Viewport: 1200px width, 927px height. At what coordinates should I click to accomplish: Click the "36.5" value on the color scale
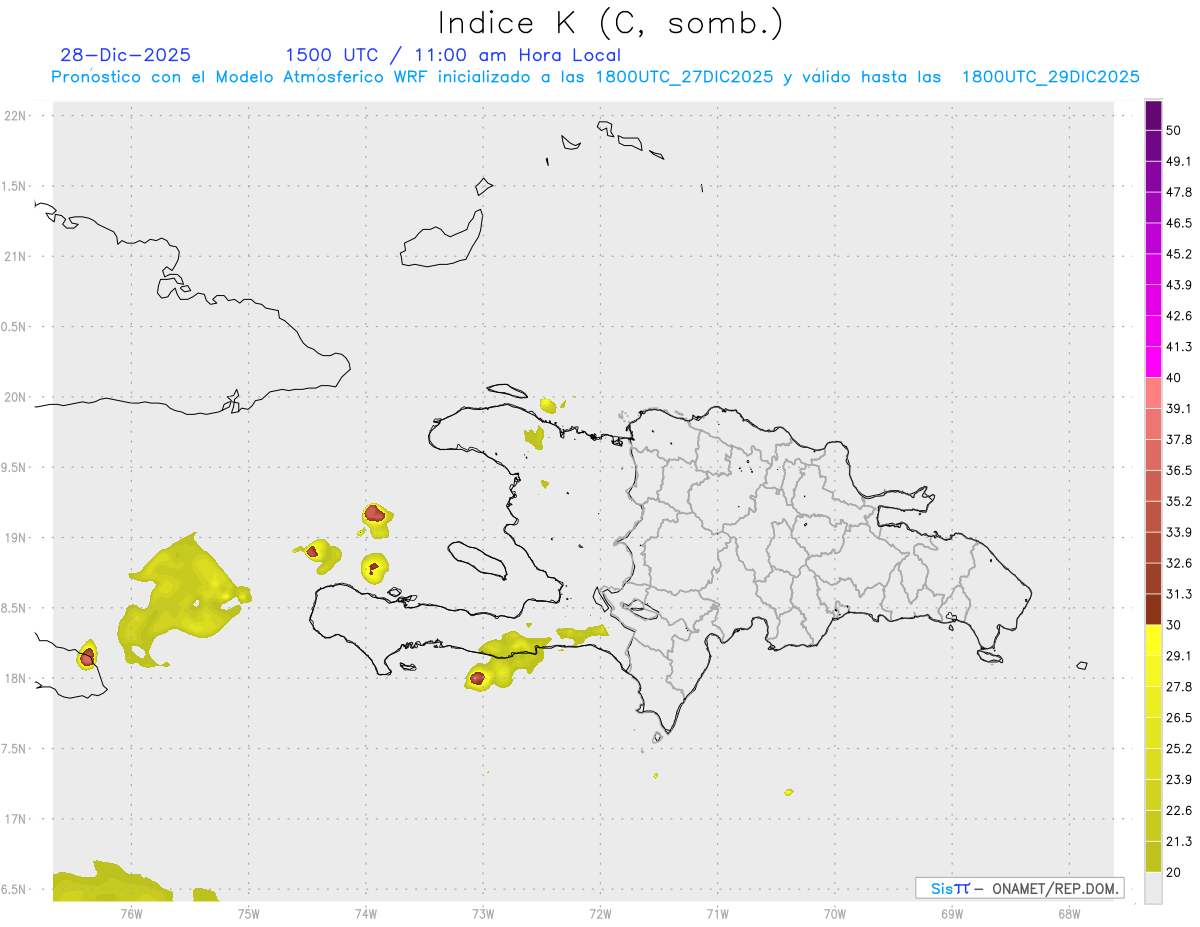click(x=1179, y=470)
